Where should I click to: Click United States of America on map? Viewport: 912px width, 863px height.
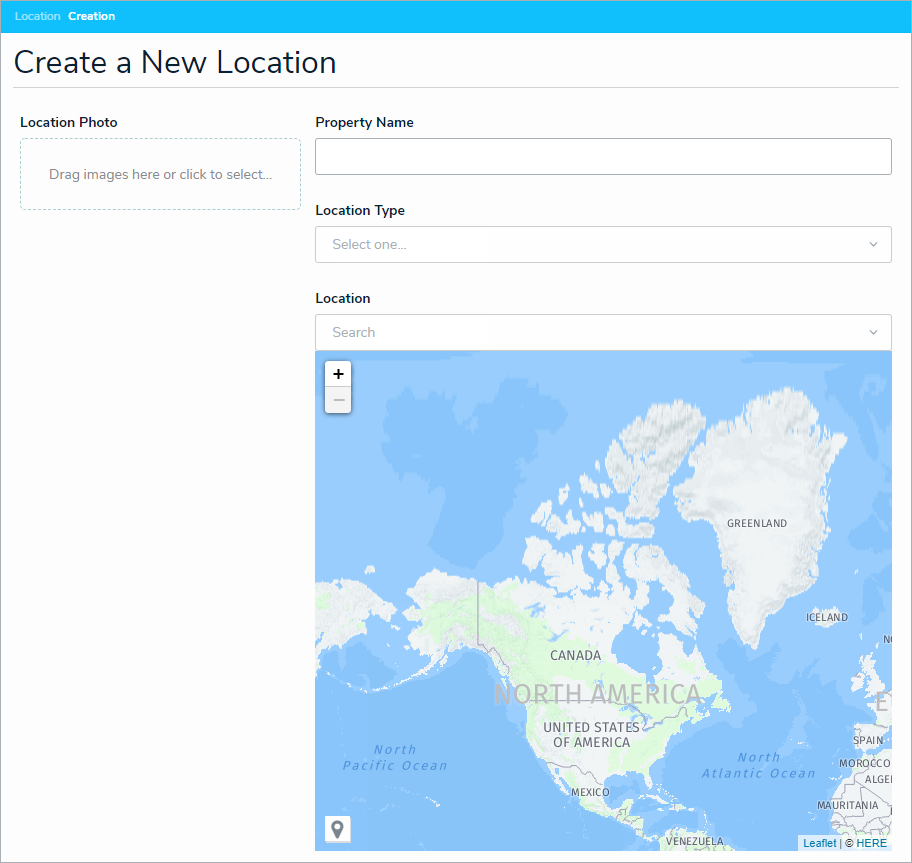pos(591,734)
